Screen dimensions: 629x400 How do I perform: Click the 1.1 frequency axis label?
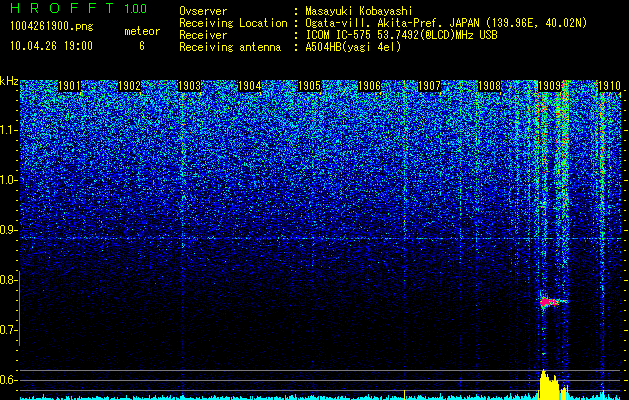pyautogui.click(x=8, y=130)
